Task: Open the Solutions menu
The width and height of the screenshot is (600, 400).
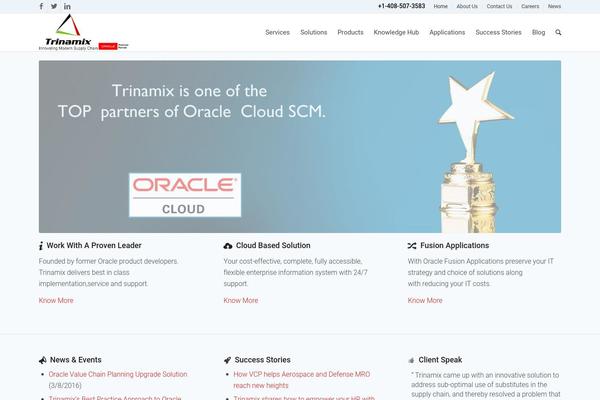Action: (314, 33)
